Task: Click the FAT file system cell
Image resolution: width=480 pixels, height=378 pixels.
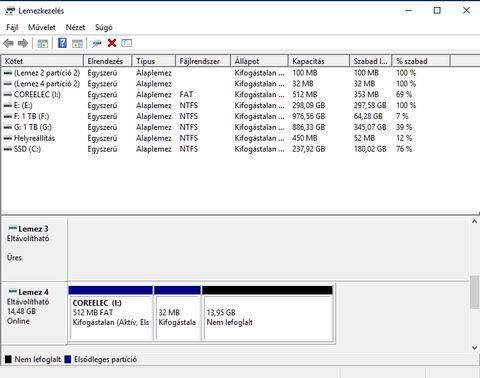Action: point(186,95)
